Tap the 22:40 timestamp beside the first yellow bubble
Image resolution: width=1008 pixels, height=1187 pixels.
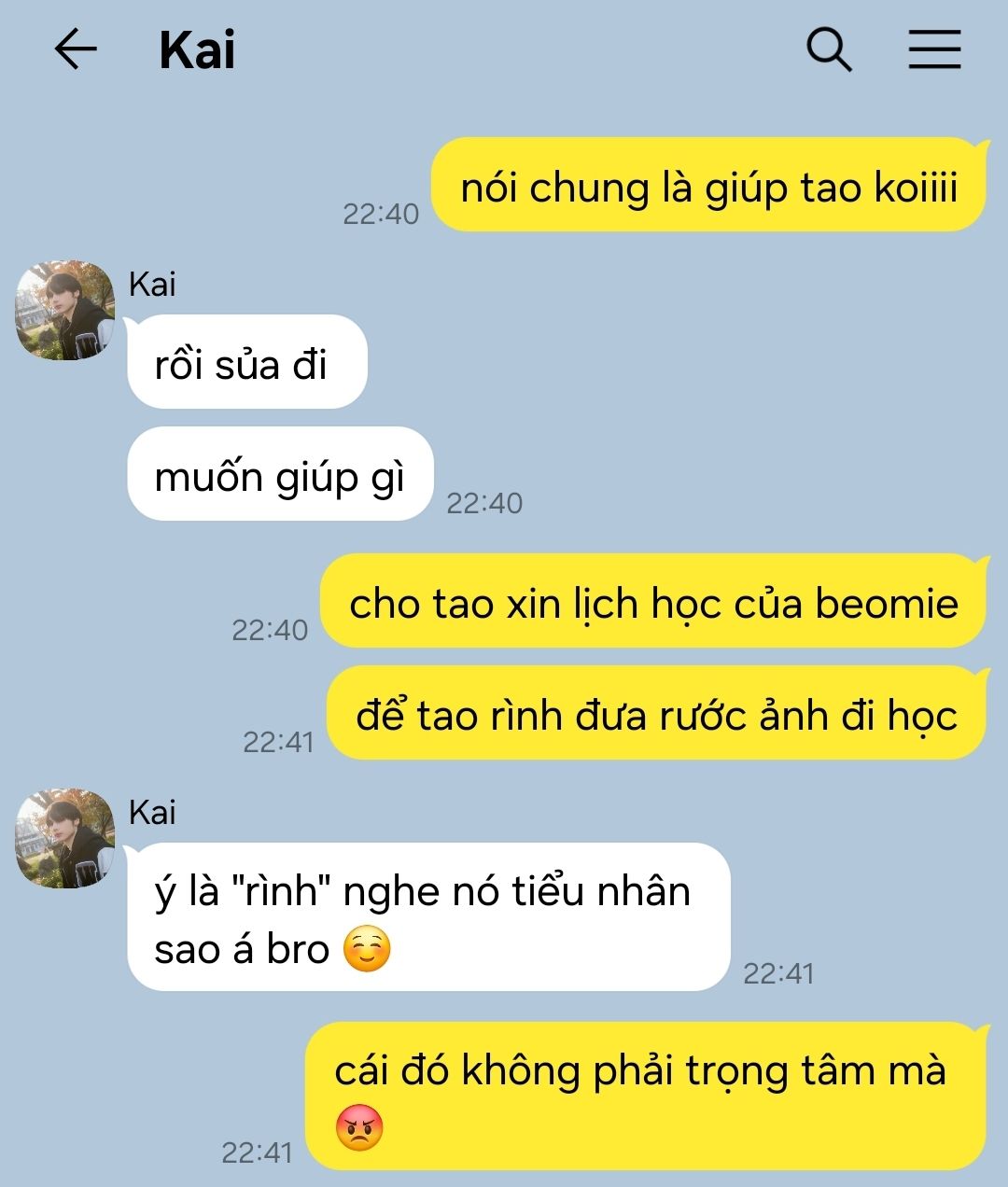(x=381, y=214)
